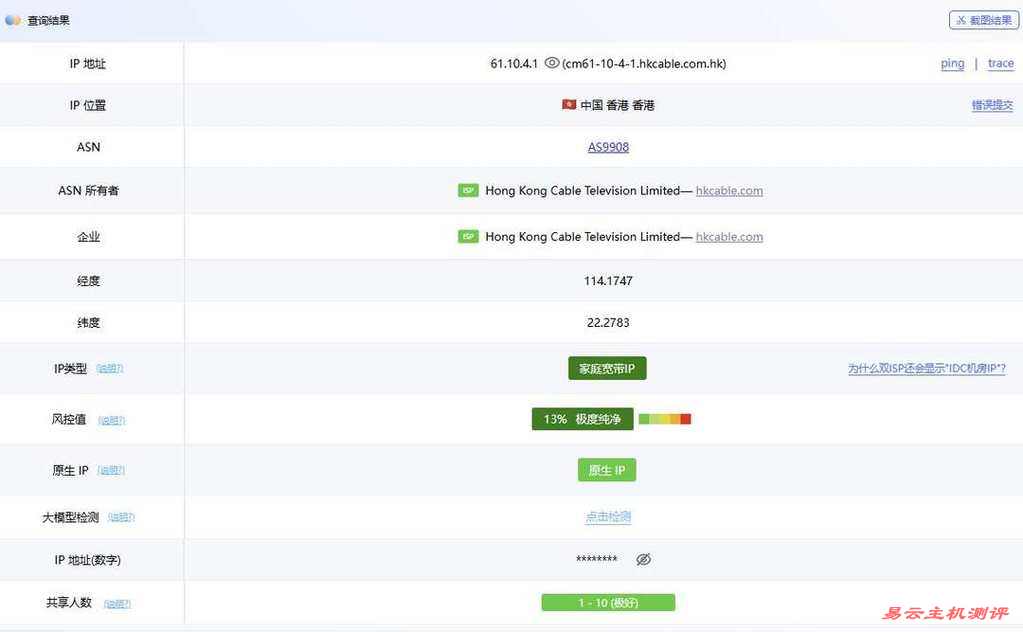The image size is (1023, 632).
Task: Click the 大模型检测 row label
Action: [x=70, y=517]
